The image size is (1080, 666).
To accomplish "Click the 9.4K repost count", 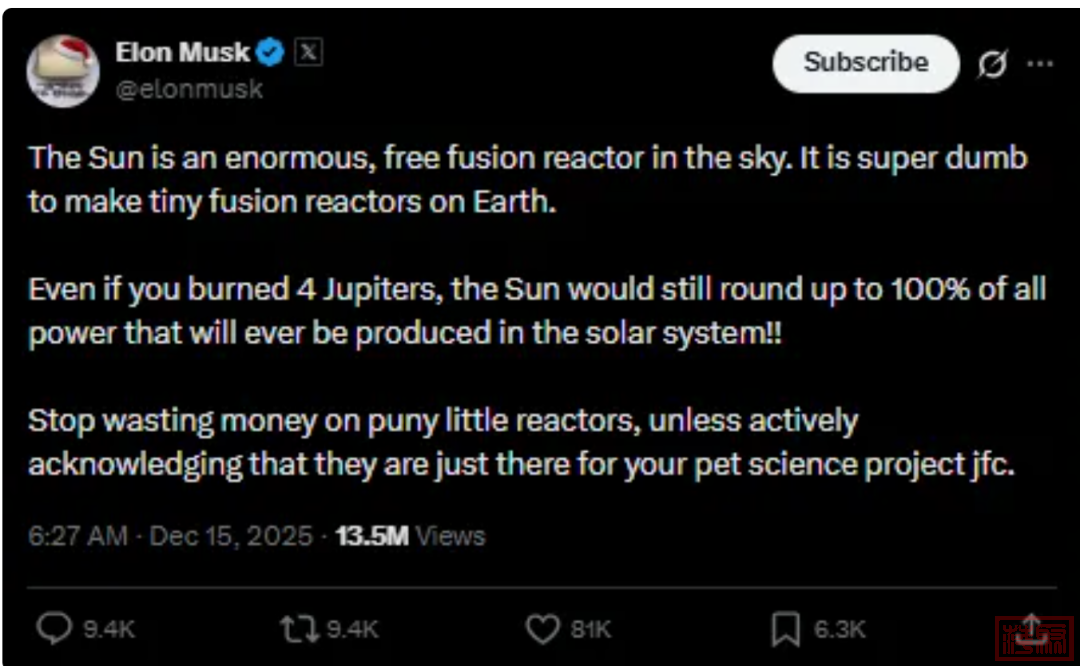I will [352, 629].
